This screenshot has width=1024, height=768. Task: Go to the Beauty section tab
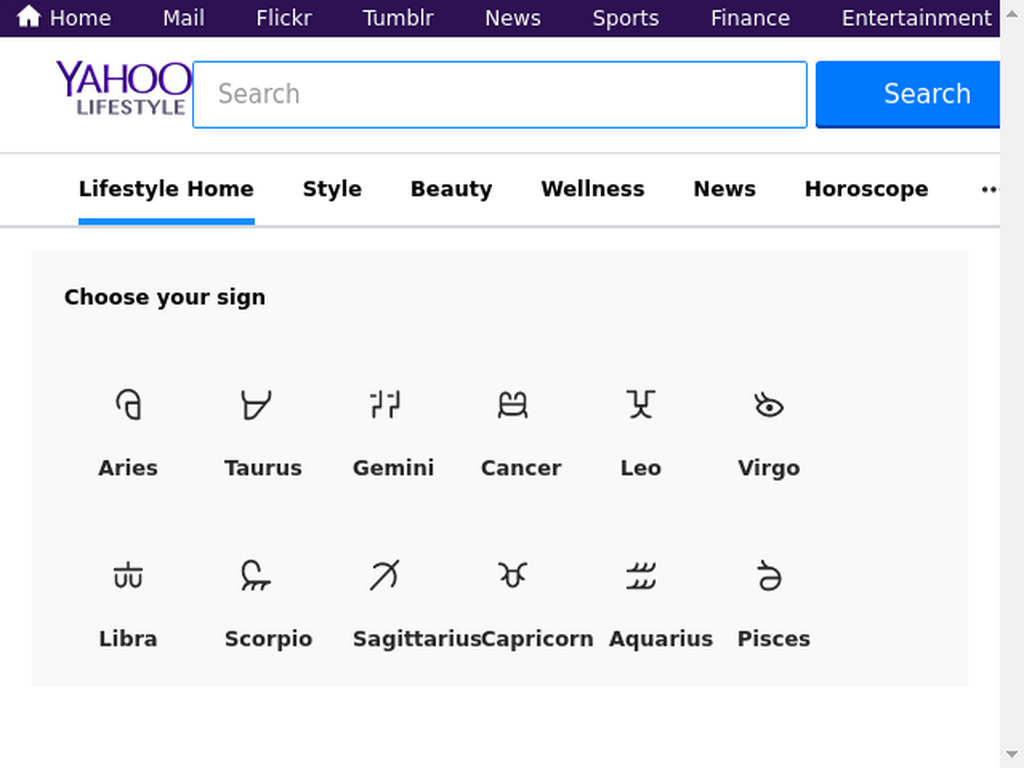point(451,189)
